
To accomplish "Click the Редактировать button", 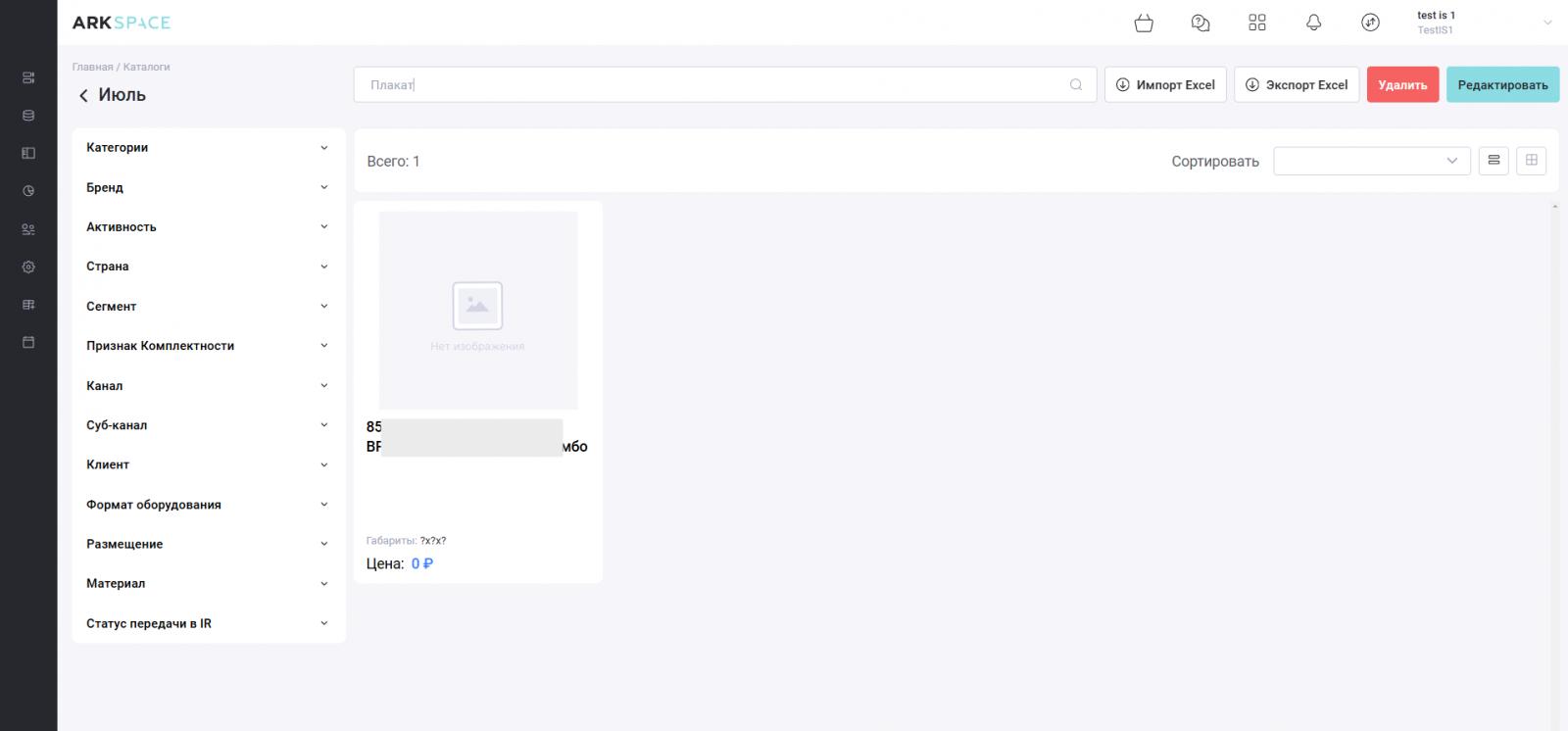I will coord(1502,85).
